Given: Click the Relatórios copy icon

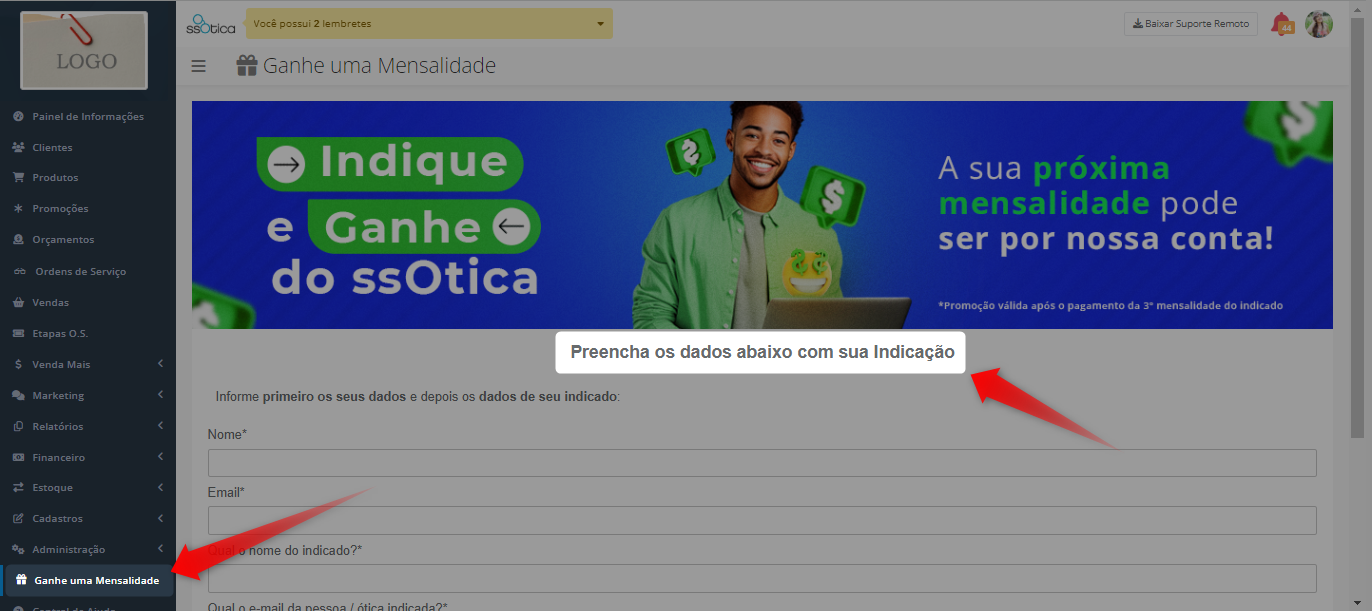Looking at the screenshot, I should (18, 426).
